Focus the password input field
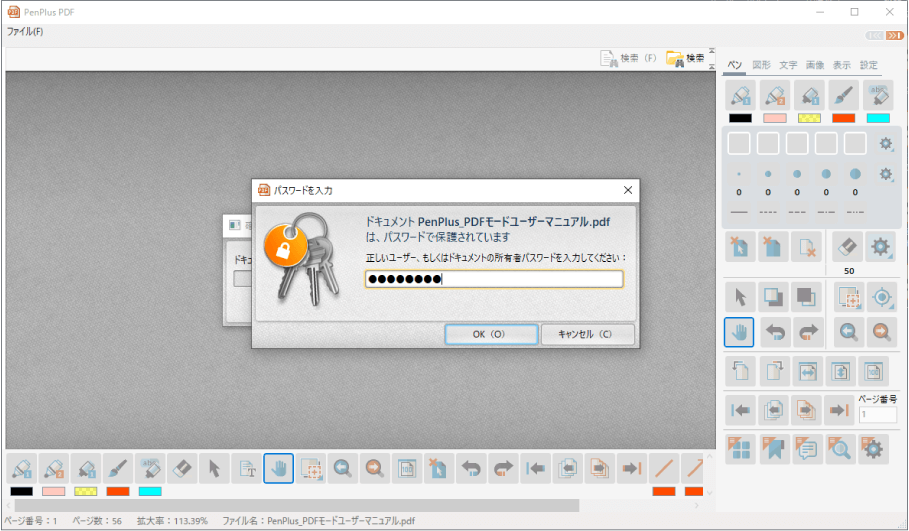The image size is (909, 531). (494, 279)
